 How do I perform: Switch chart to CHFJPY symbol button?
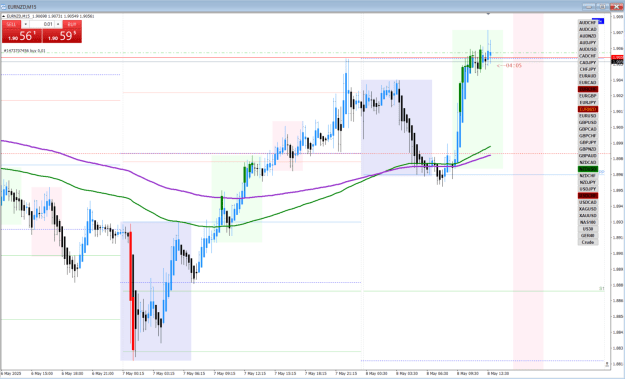pos(588,69)
